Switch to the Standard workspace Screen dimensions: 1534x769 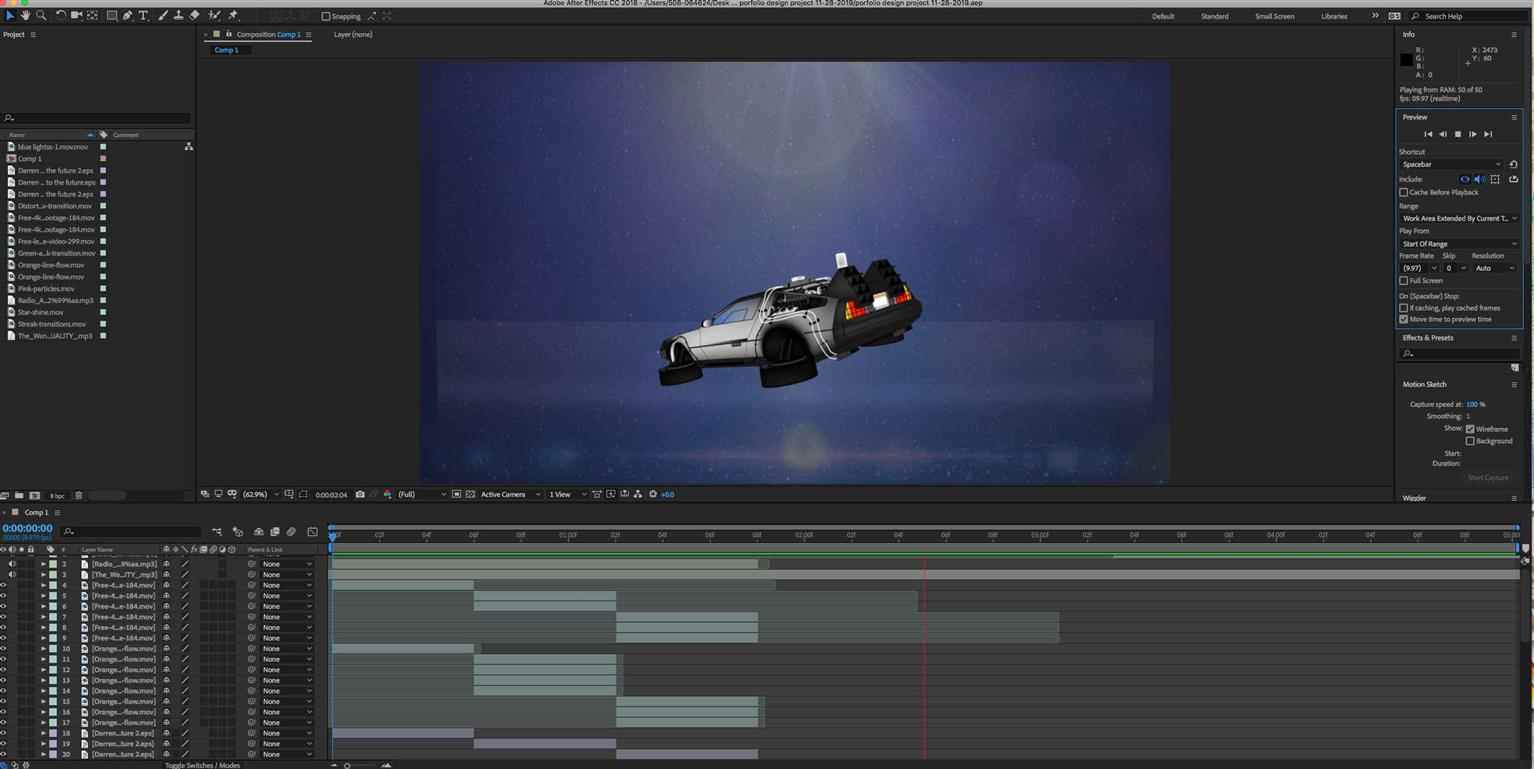[1215, 16]
